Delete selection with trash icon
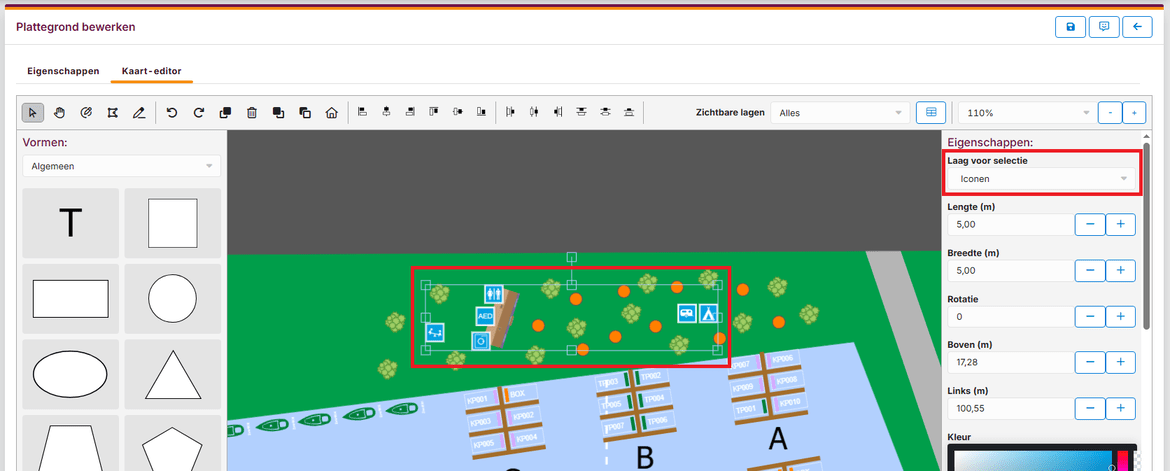This screenshot has width=1170, height=471. click(252, 113)
